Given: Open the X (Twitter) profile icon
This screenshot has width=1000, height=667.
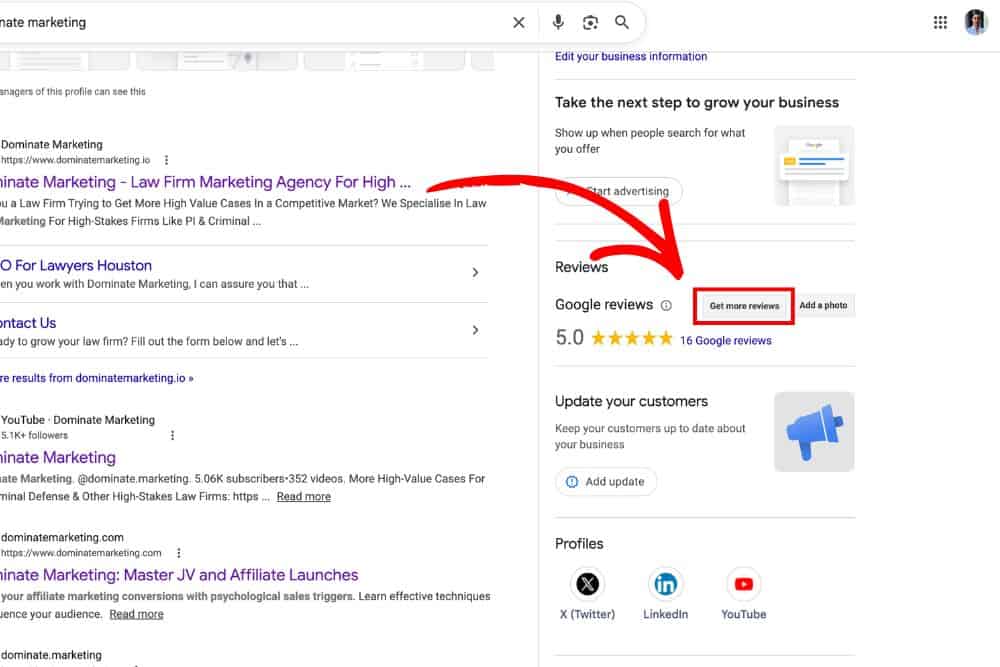Looking at the screenshot, I should (587, 584).
